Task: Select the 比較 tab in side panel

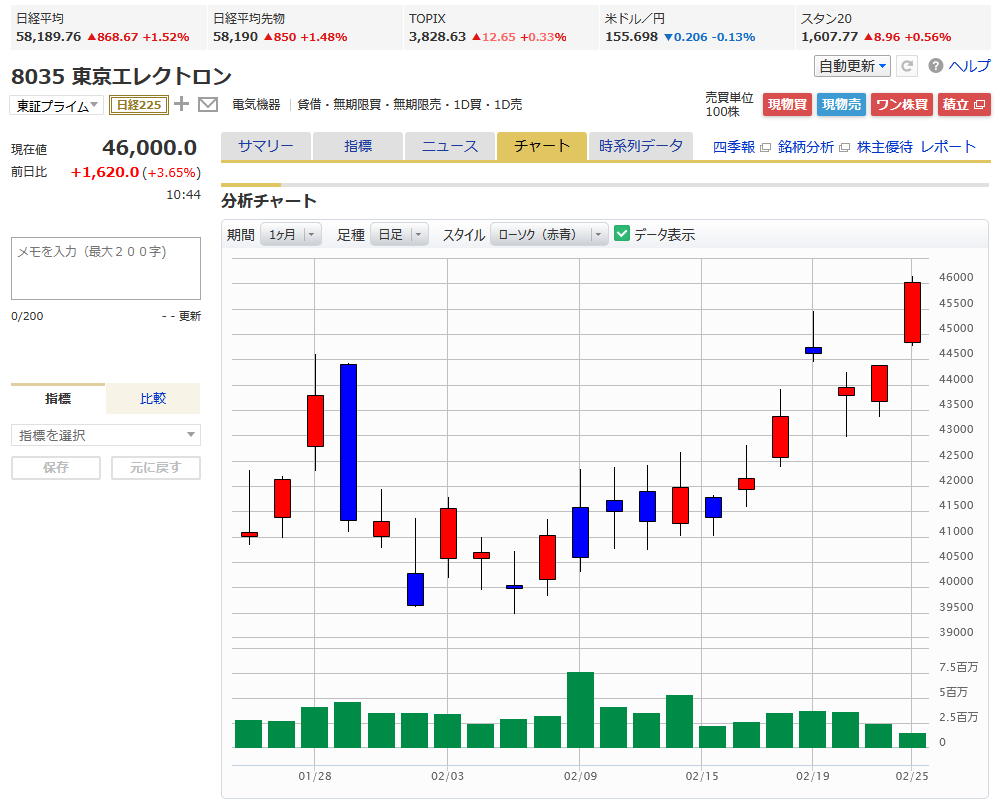Action: 153,398
